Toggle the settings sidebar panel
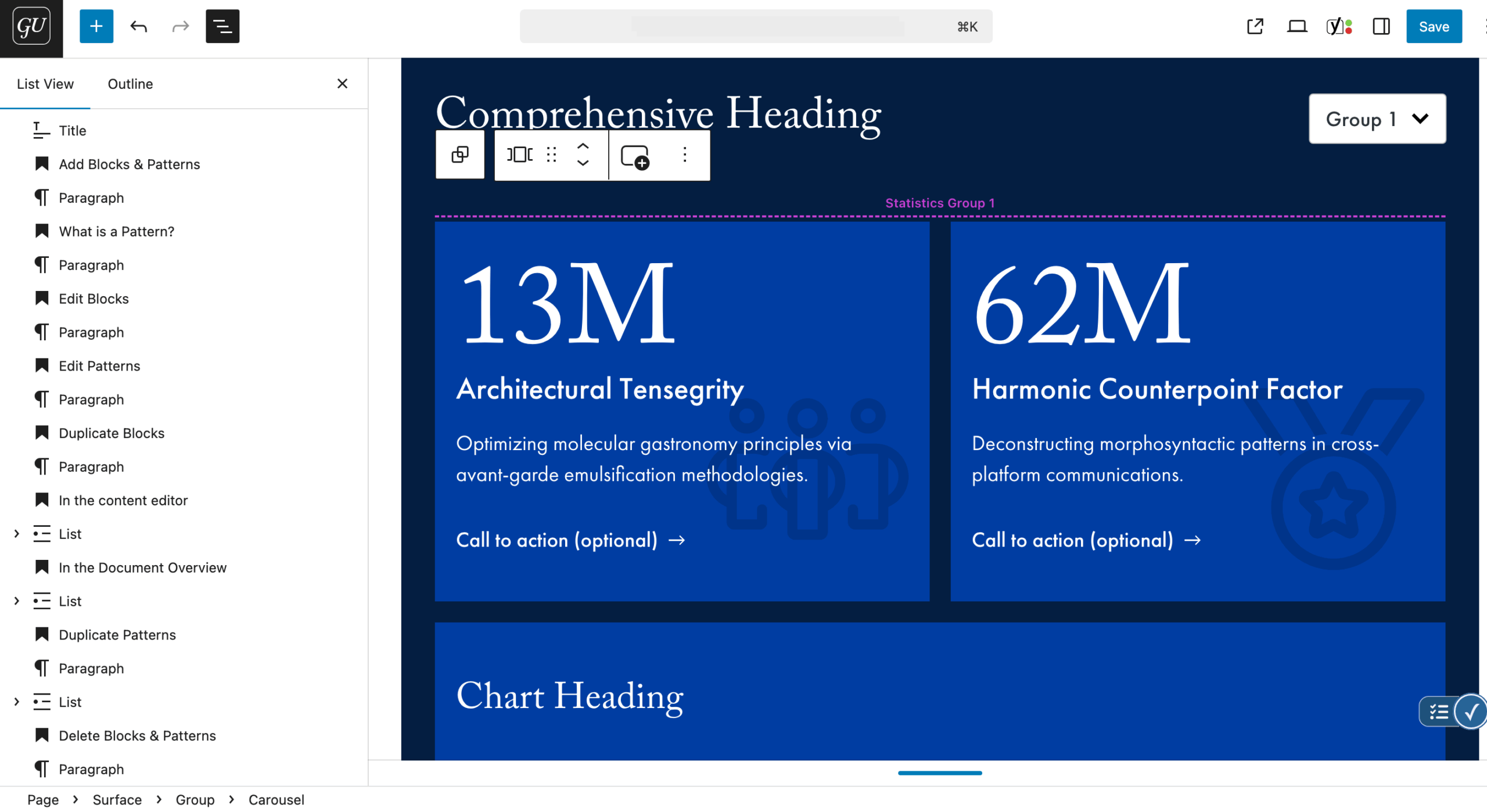The width and height of the screenshot is (1487, 812). 1381,26
